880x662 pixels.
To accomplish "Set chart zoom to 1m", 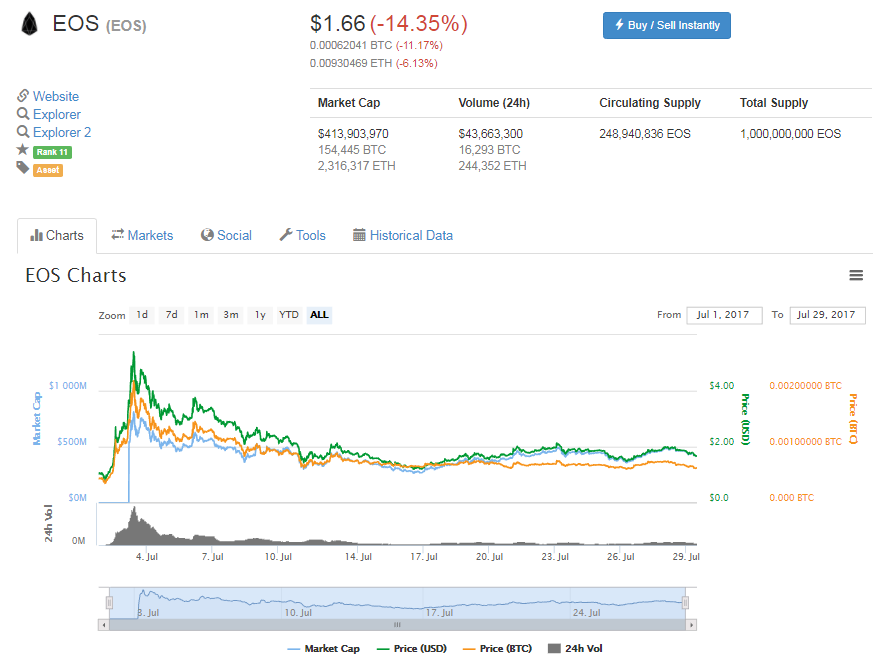I will (x=201, y=315).
